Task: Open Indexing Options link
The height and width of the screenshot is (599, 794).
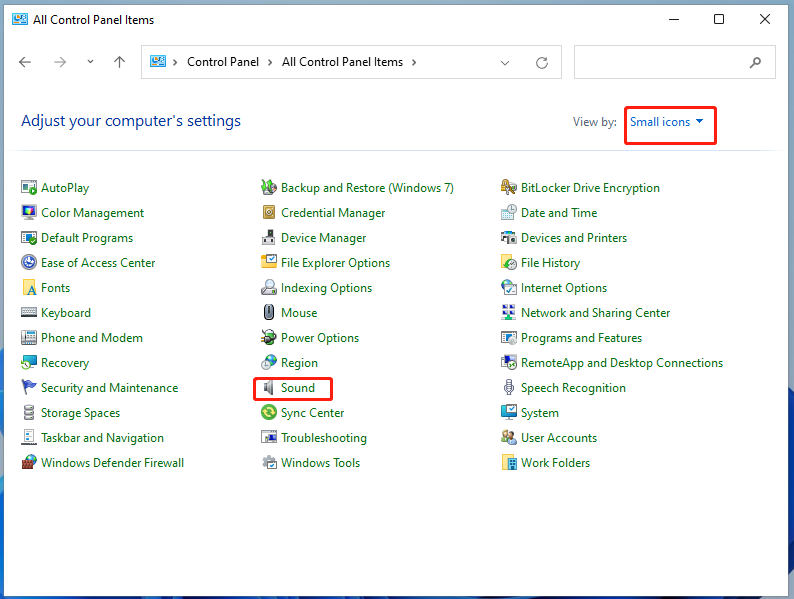Action: pos(327,288)
